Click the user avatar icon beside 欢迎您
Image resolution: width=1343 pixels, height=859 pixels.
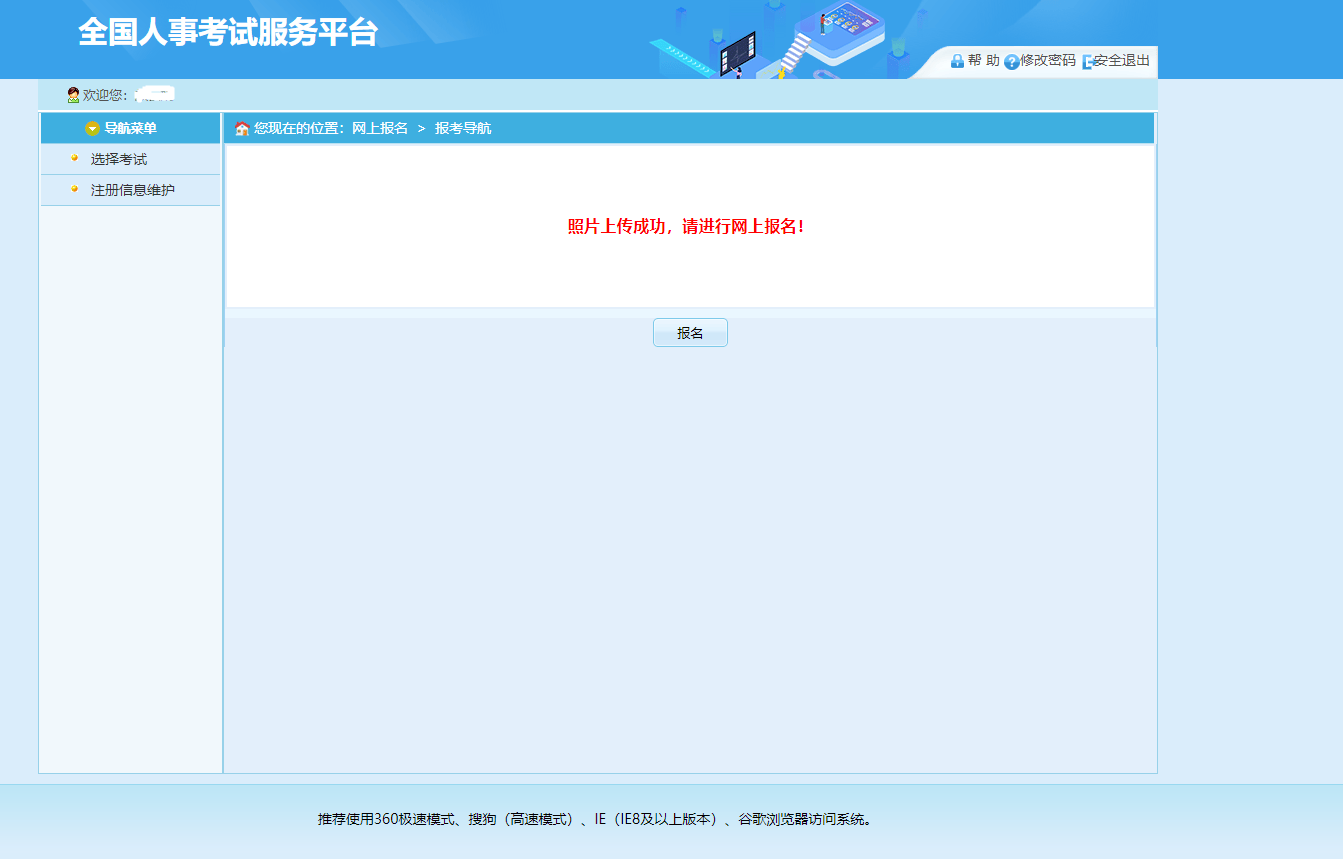pos(73,95)
